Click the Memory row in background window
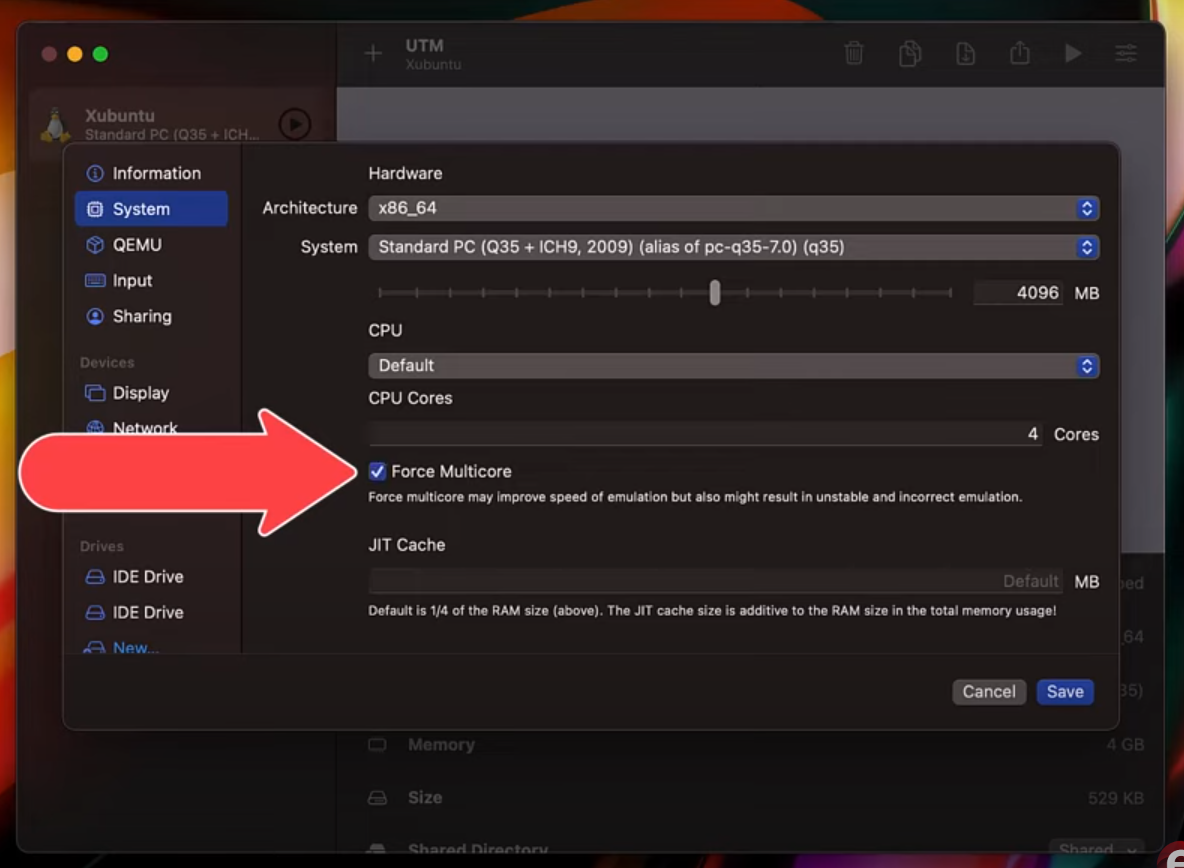The height and width of the screenshot is (868, 1184). pos(755,745)
